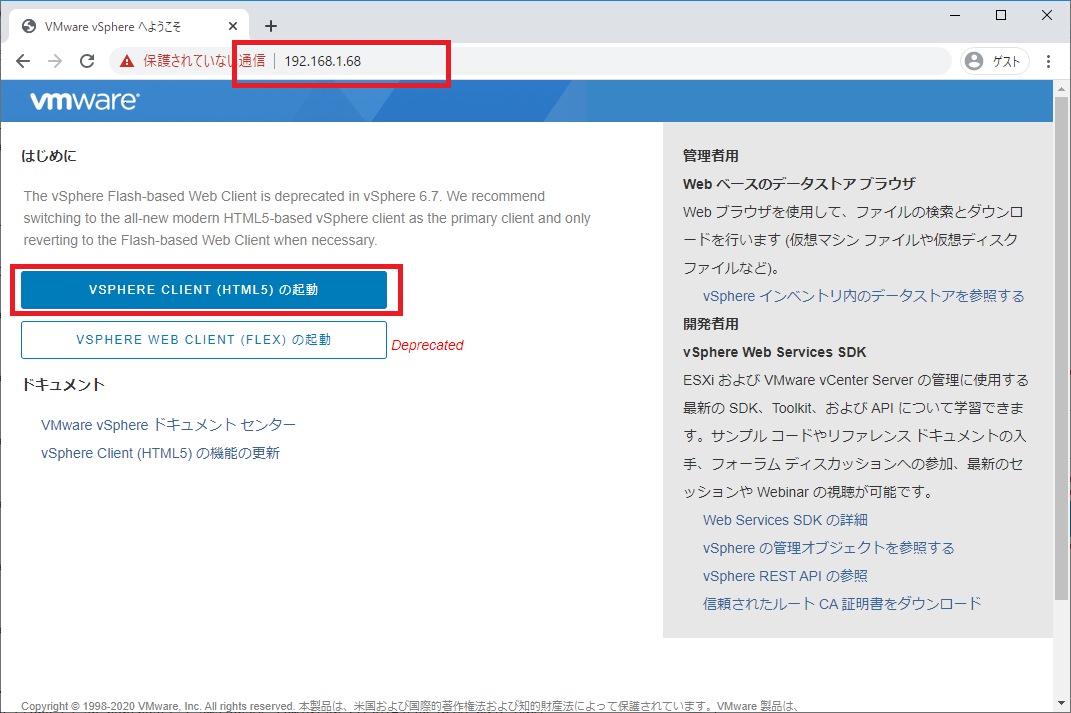
Task: Minimize the browser window
Action: (955, 15)
